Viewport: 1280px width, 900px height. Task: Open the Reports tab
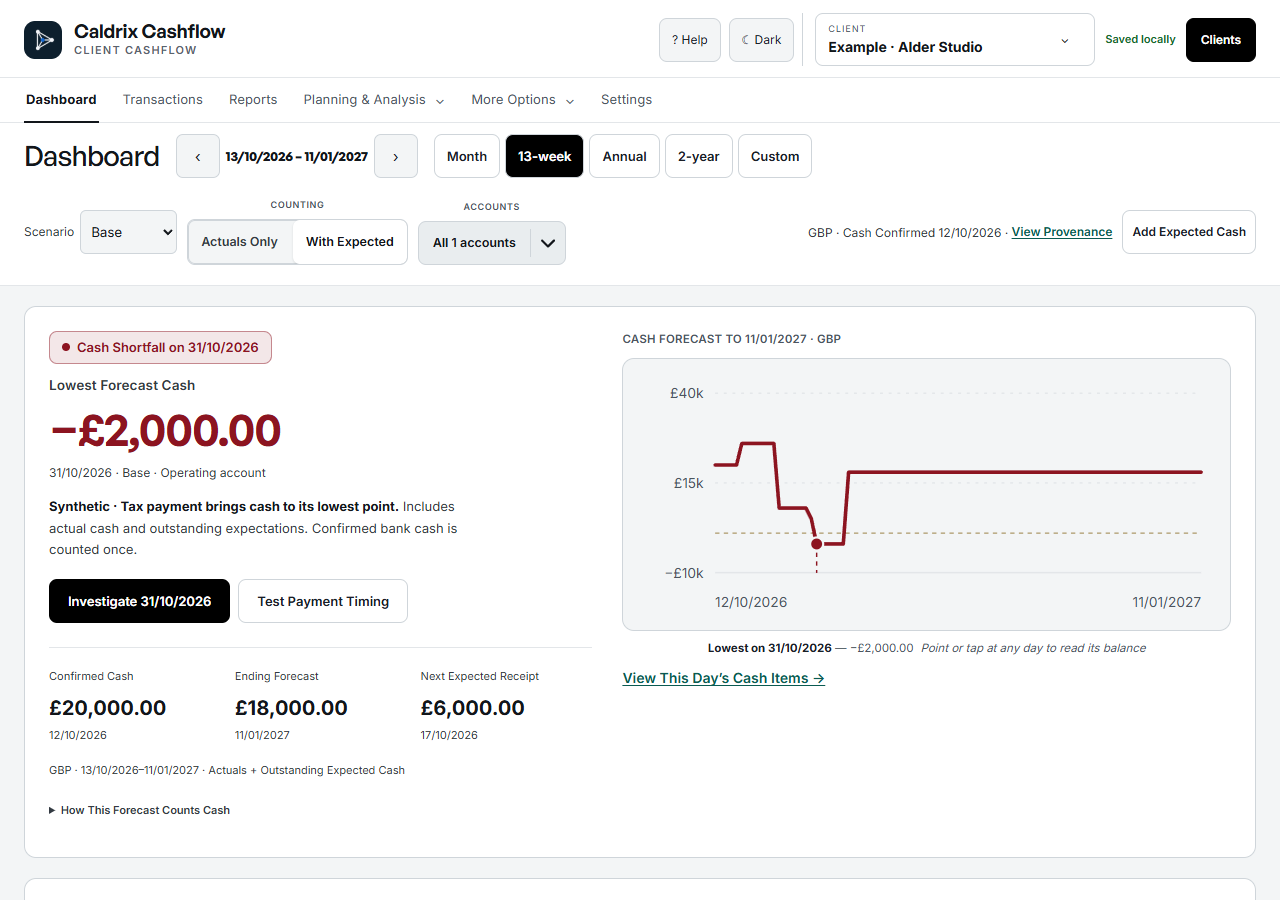coord(253,100)
